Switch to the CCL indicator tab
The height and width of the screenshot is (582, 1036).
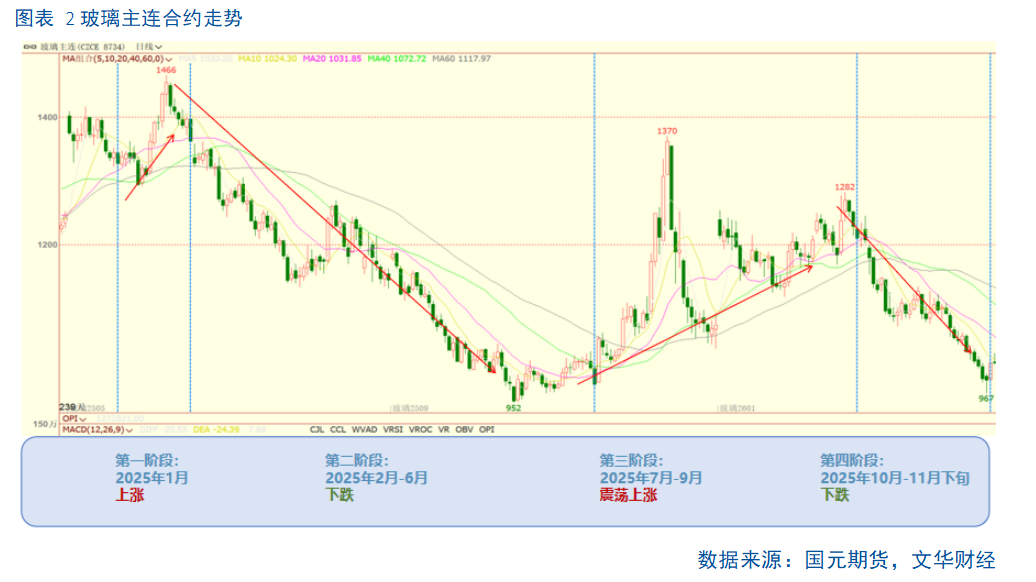pos(338,429)
